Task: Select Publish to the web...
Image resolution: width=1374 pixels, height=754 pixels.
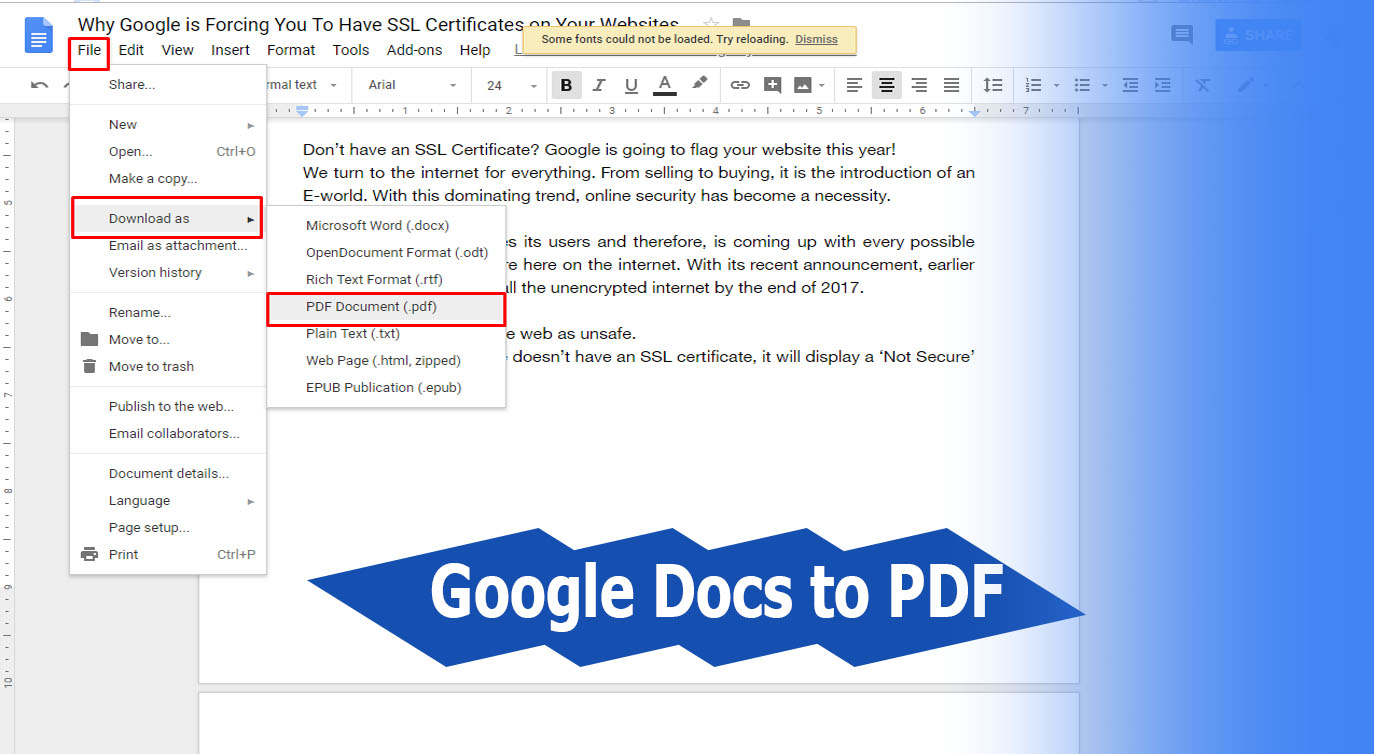Action: [168, 407]
